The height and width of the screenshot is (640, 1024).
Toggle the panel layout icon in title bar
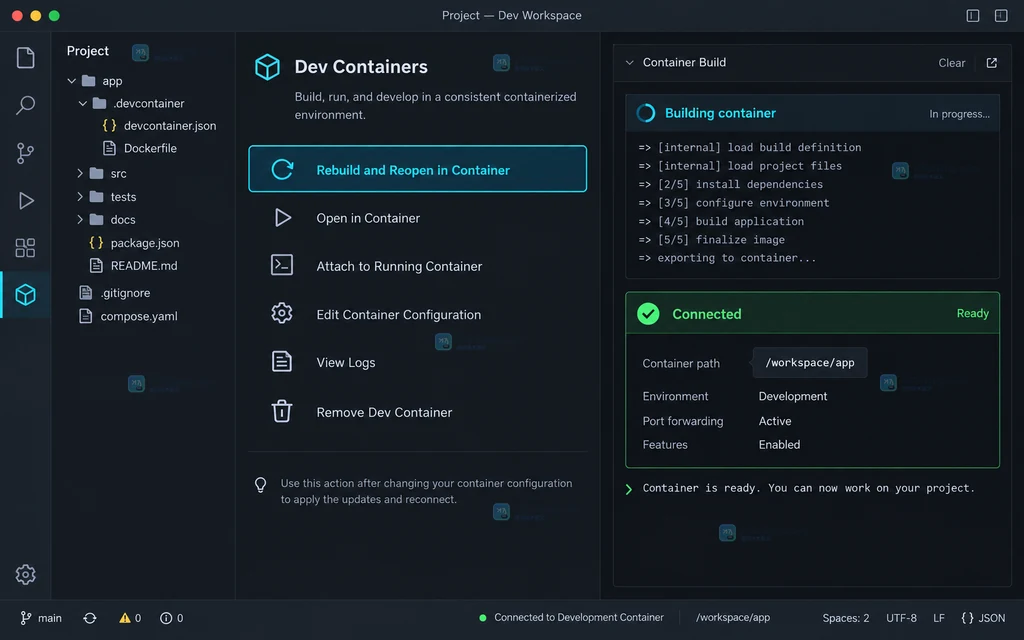(x=1000, y=15)
